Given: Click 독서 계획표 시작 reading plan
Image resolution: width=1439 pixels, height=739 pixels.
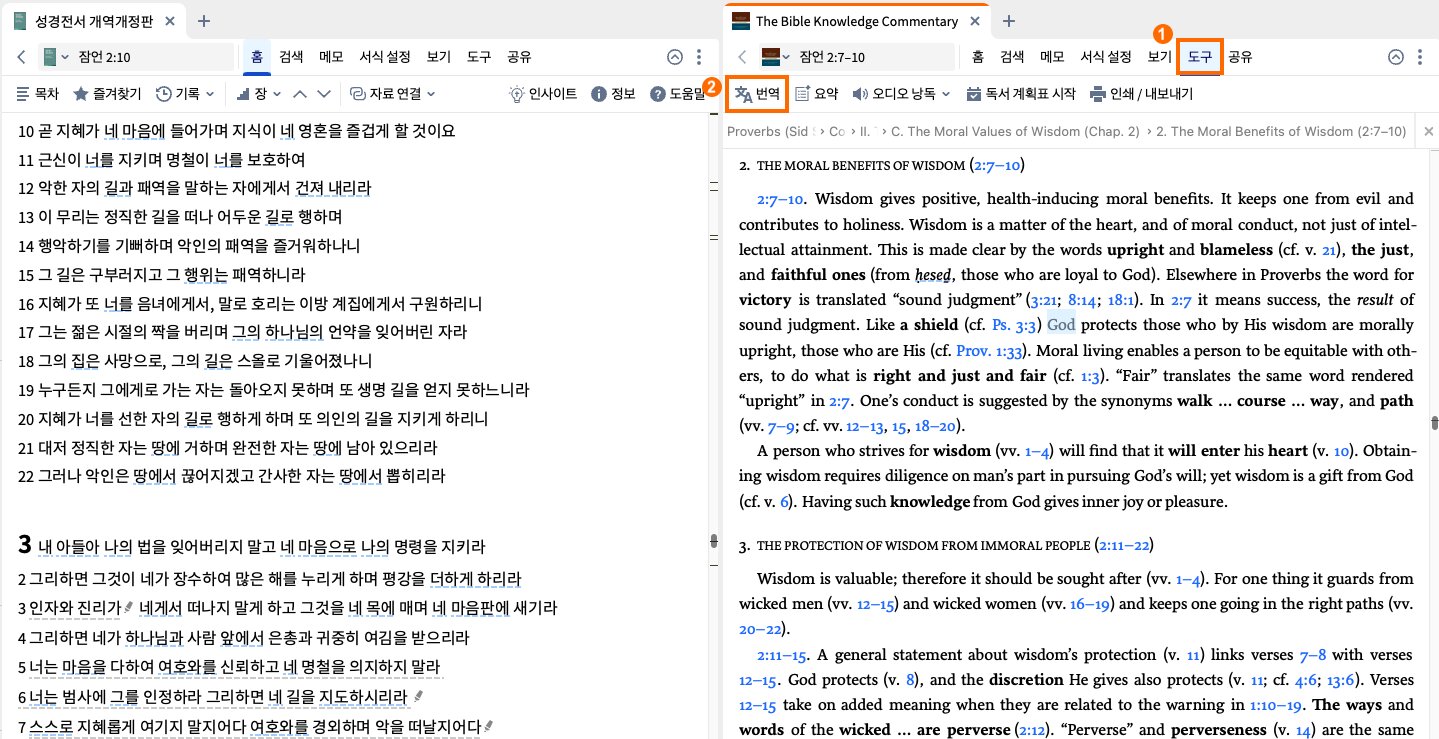Looking at the screenshot, I should pos(1021,94).
